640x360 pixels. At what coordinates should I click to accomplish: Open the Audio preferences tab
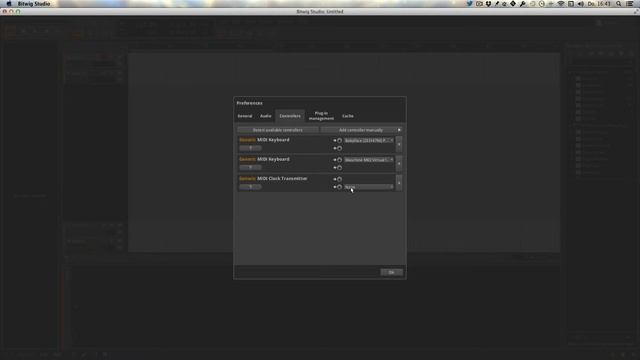[x=266, y=116]
